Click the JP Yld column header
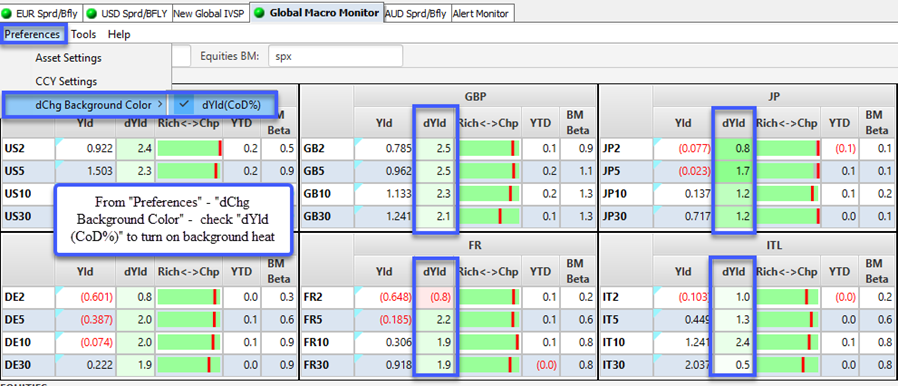The image size is (898, 386). [683, 123]
